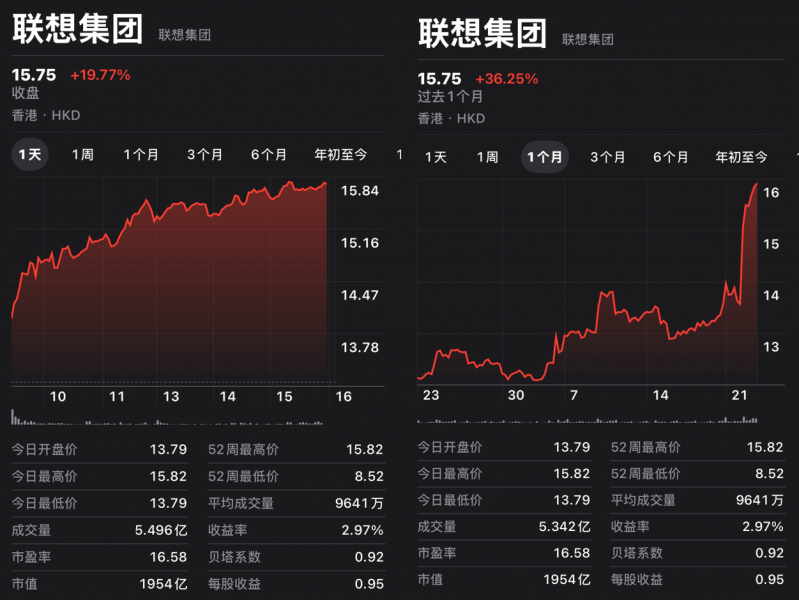Select the 年初至今 tab in right panel
The height and width of the screenshot is (600, 799).
pos(741,157)
